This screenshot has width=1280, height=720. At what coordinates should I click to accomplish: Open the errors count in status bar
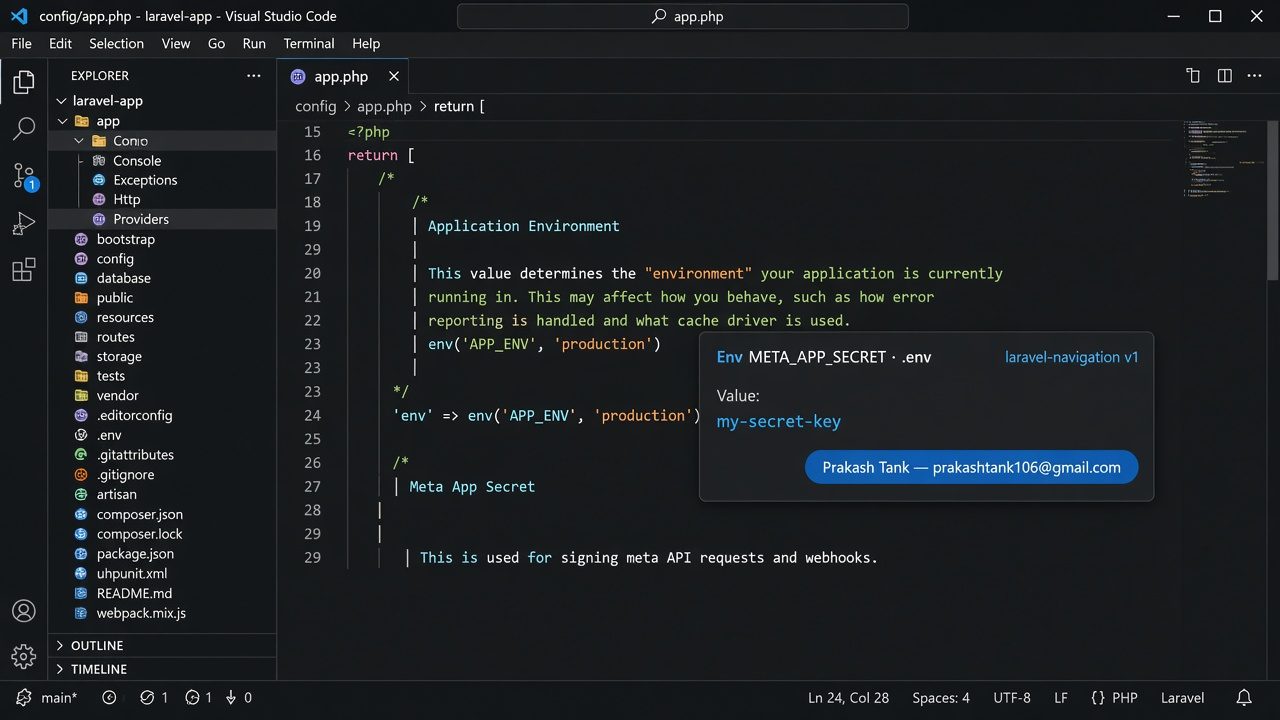154,698
